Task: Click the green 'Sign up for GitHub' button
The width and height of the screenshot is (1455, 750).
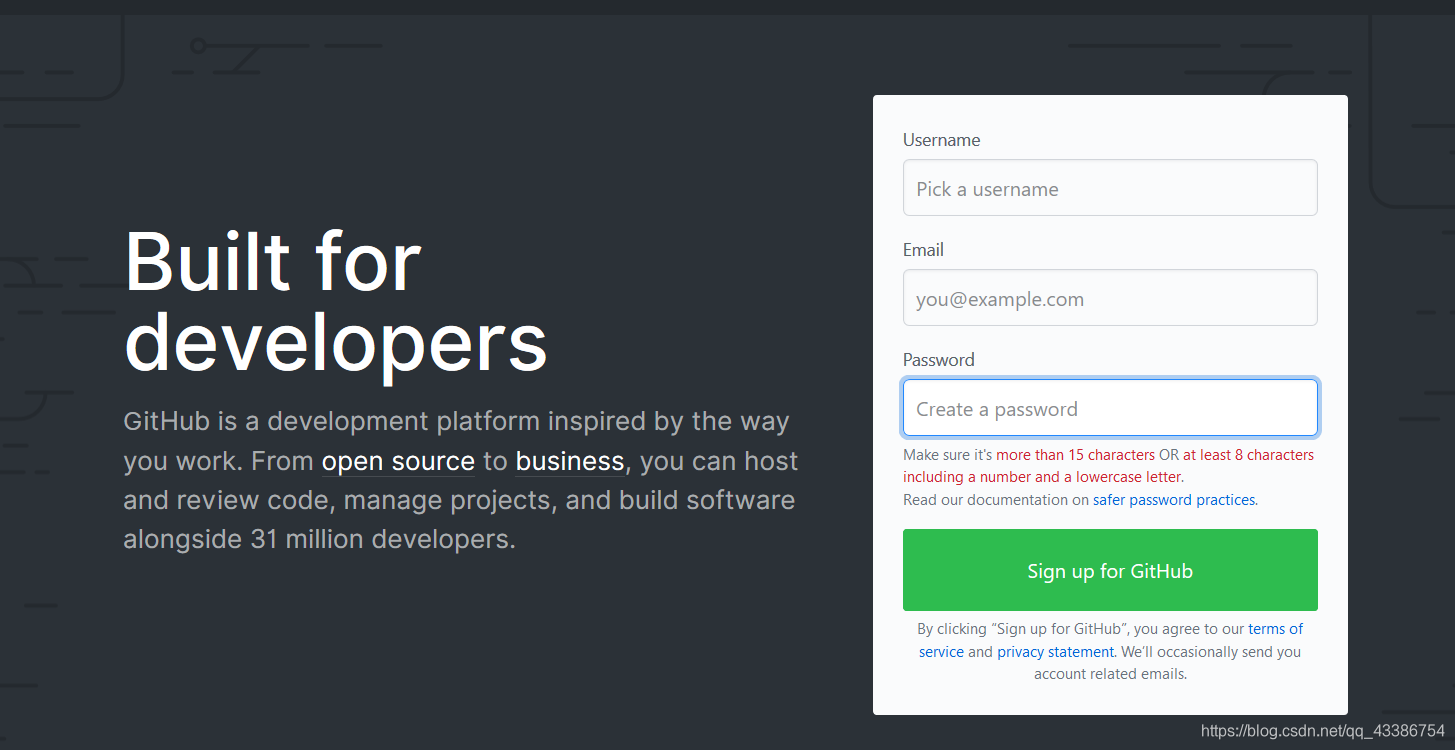Action: [x=1110, y=570]
